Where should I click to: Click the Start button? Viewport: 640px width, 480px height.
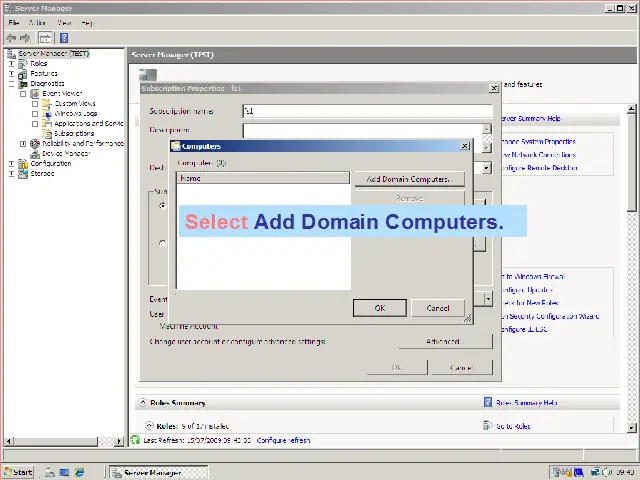[18, 472]
